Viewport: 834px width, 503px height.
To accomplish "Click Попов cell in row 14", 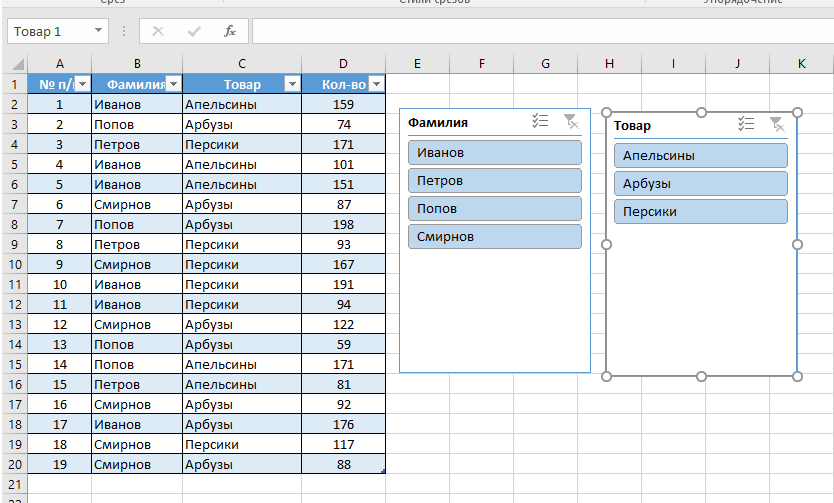I will [x=137, y=345].
